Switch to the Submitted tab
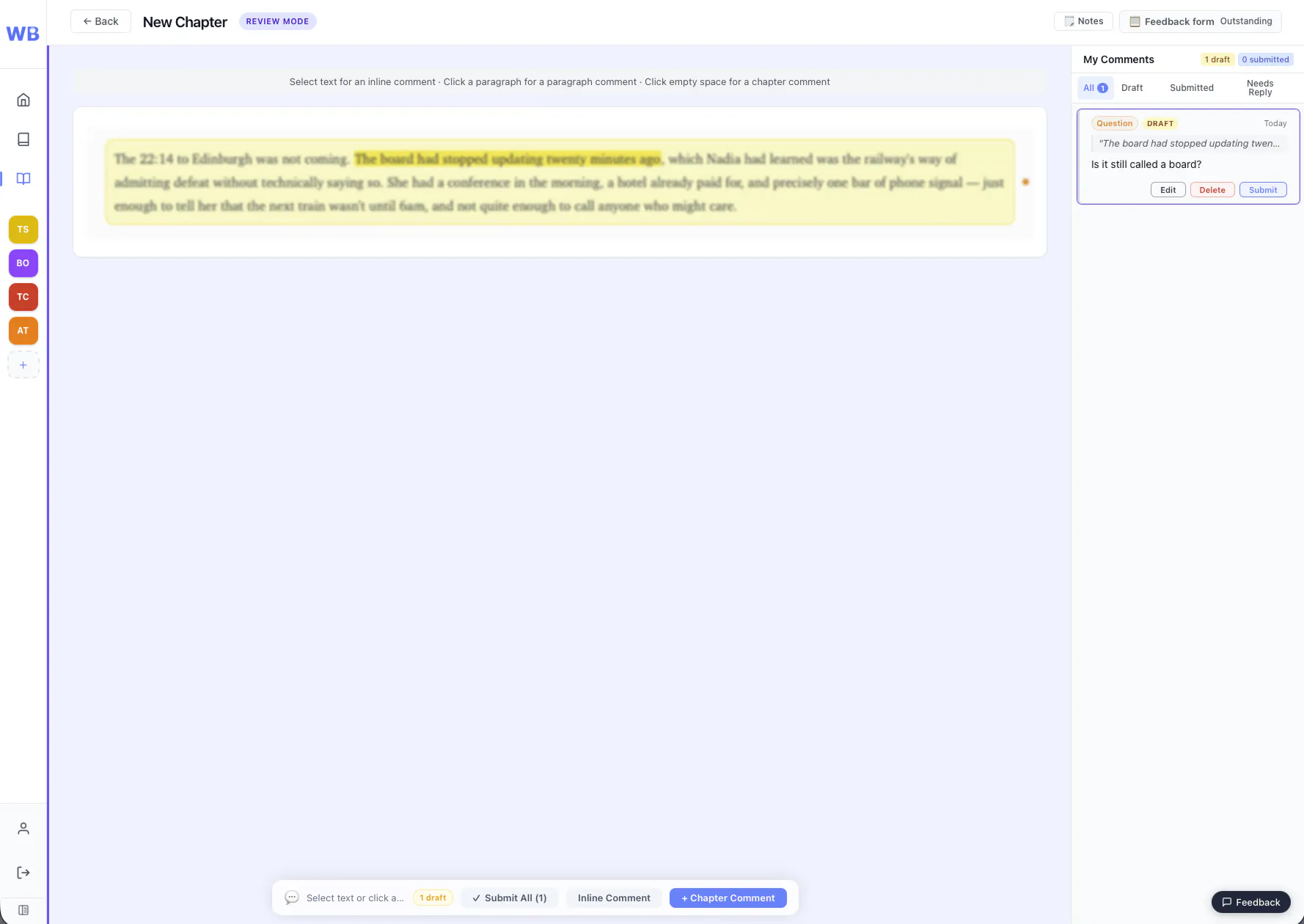Screen dimensions: 1304x924 pyautogui.click(x=1192, y=88)
